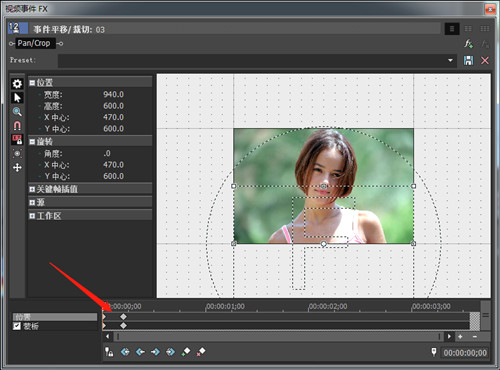Screen dimensions: 500x370
Task: Click the 宽度 value 940.0
Action: click(x=113, y=95)
